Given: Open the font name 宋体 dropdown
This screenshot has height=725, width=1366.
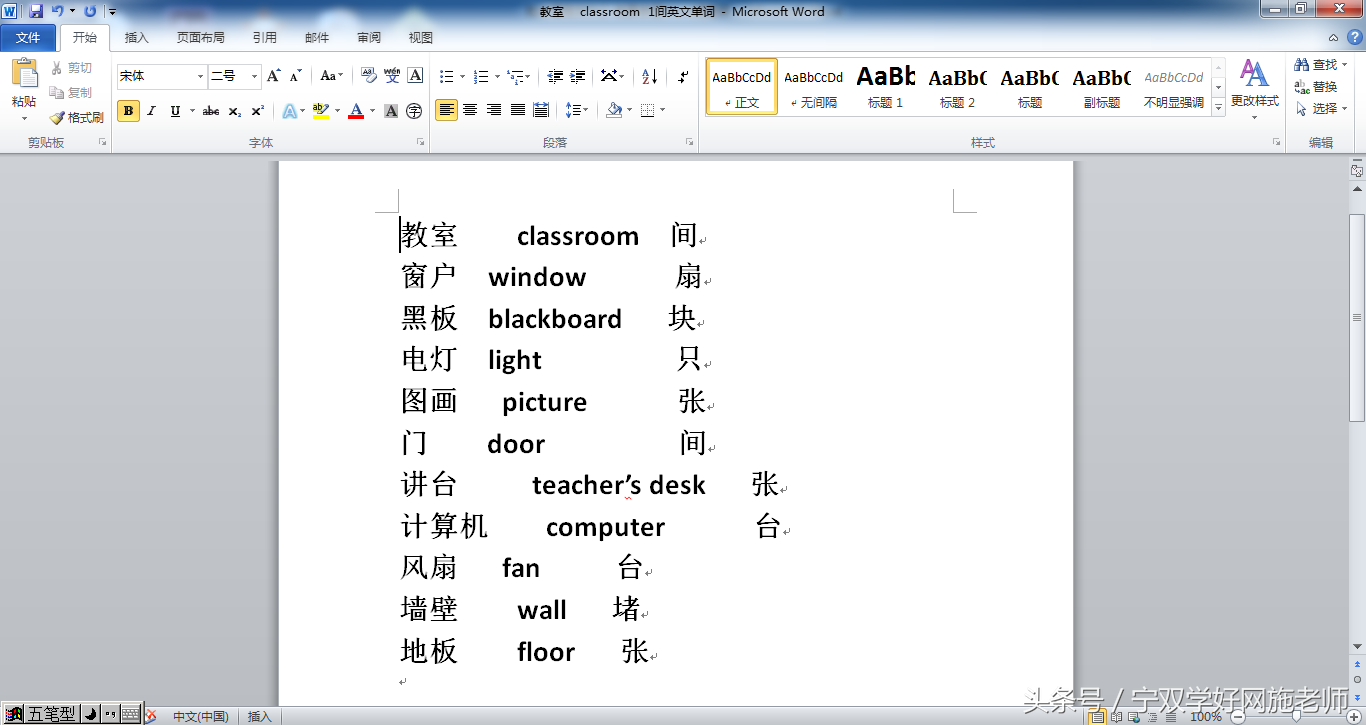Looking at the screenshot, I should 200,76.
